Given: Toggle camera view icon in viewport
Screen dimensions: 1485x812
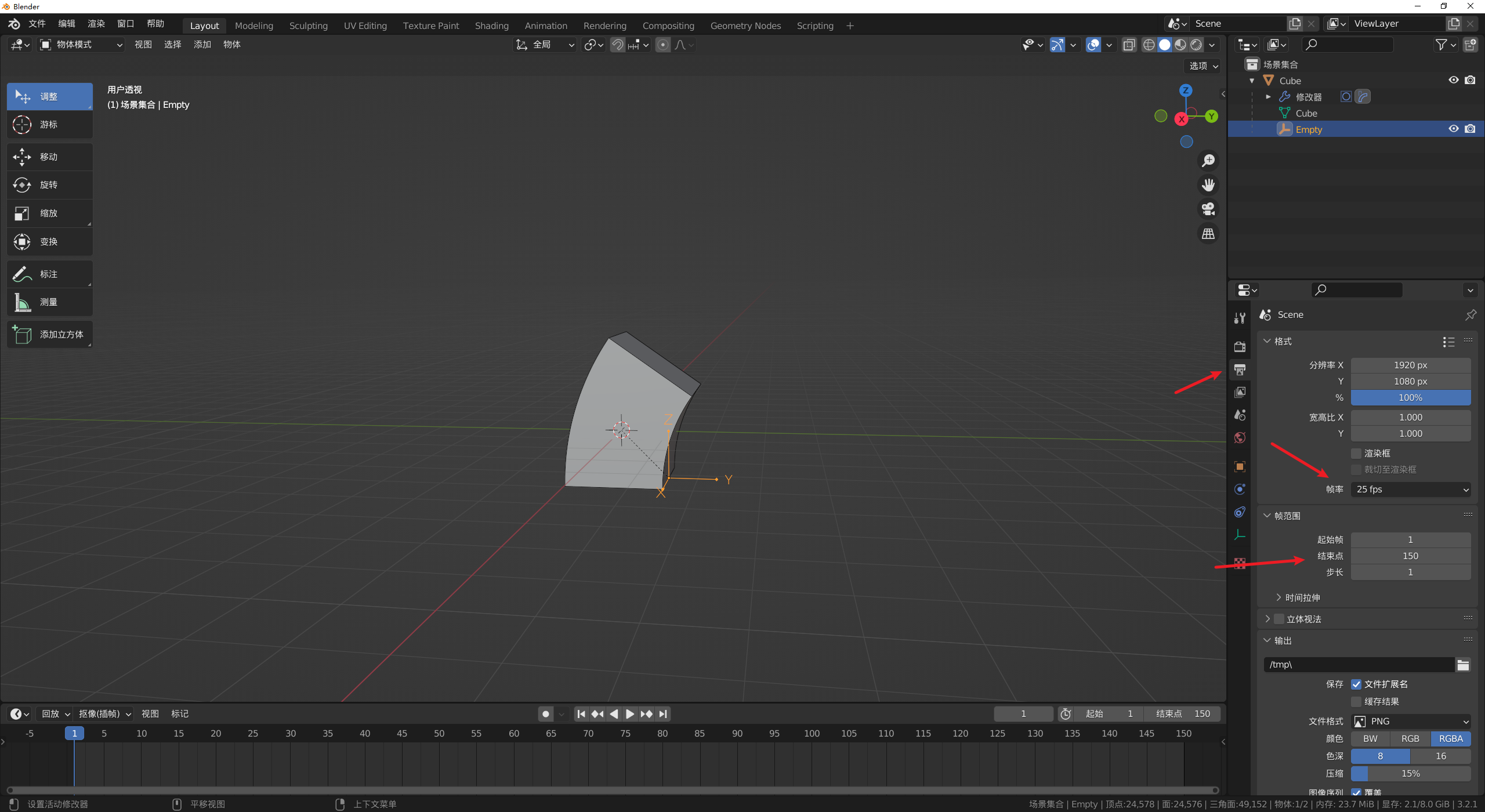Looking at the screenshot, I should pyautogui.click(x=1208, y=209).
